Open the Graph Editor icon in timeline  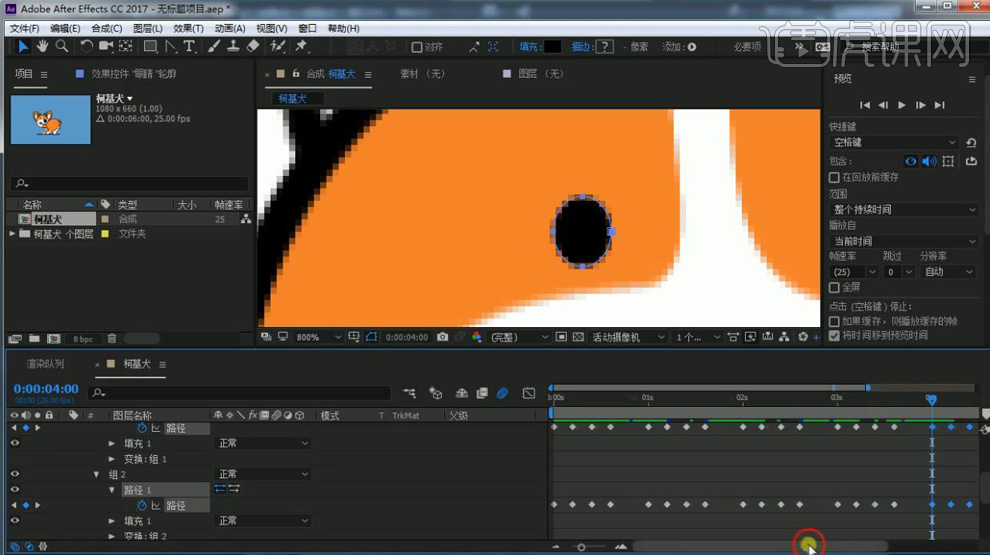529,393
